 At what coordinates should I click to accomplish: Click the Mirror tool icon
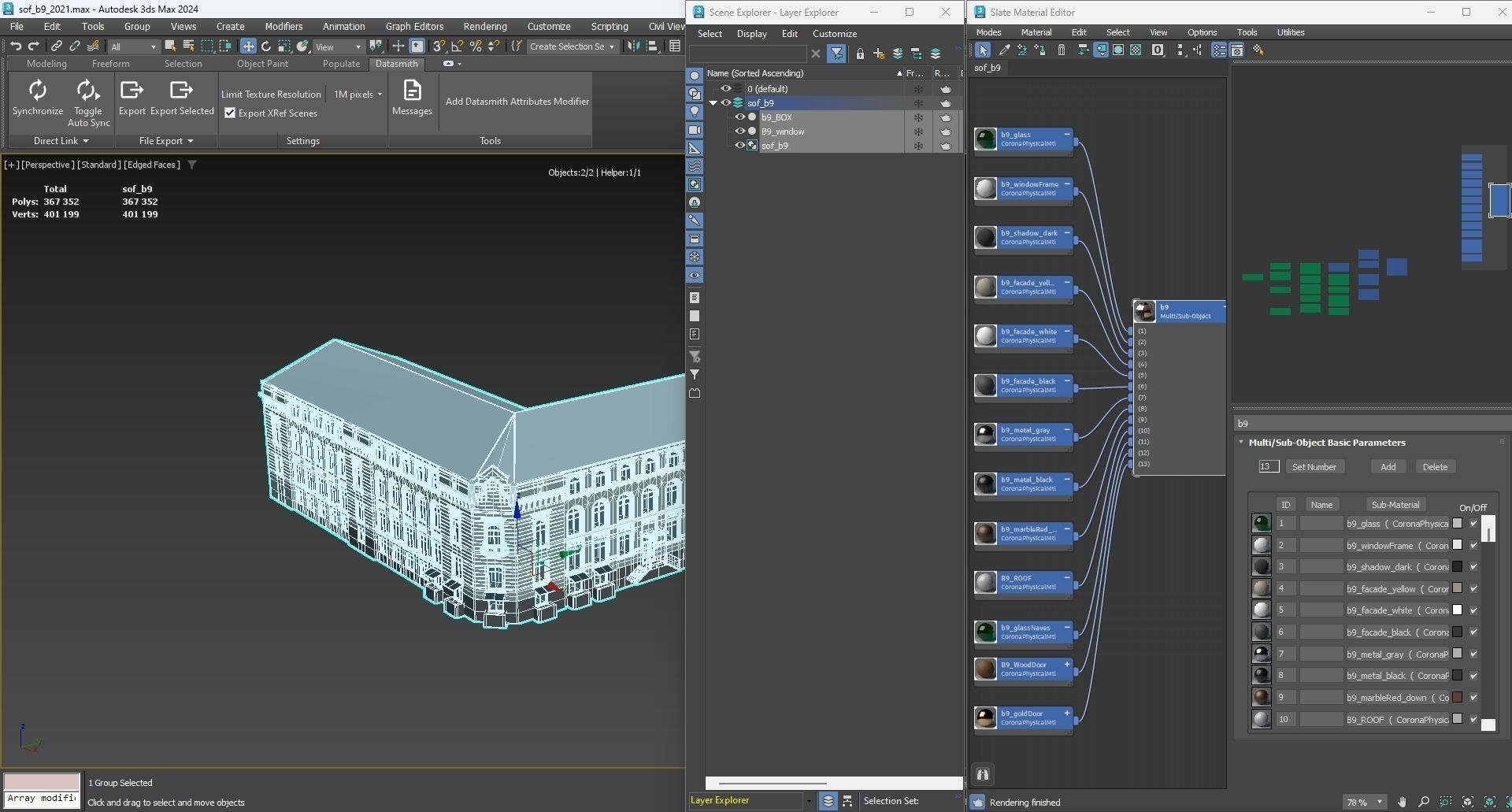click(633, 46)
